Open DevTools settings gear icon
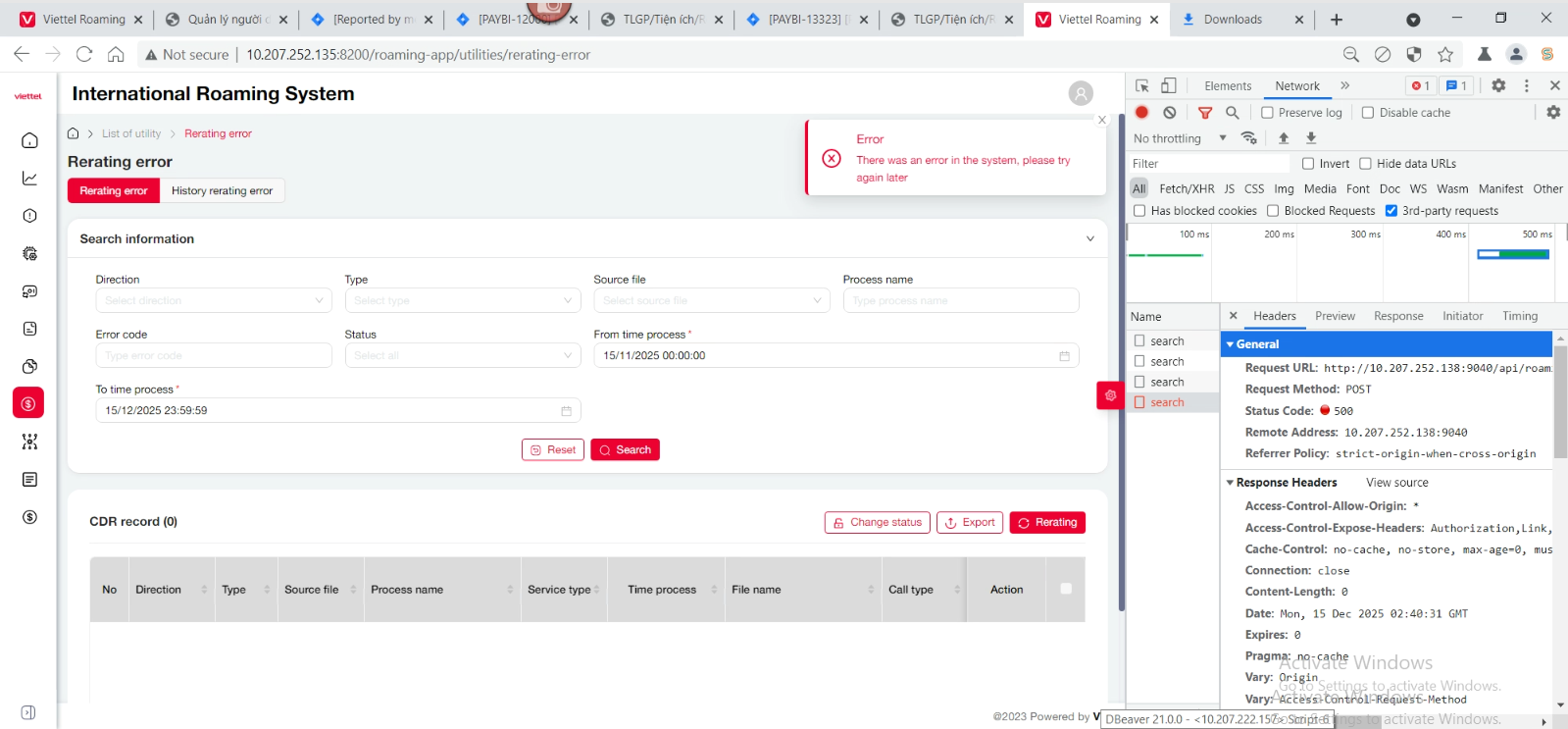1568x729 pixels. (1498, 85)
